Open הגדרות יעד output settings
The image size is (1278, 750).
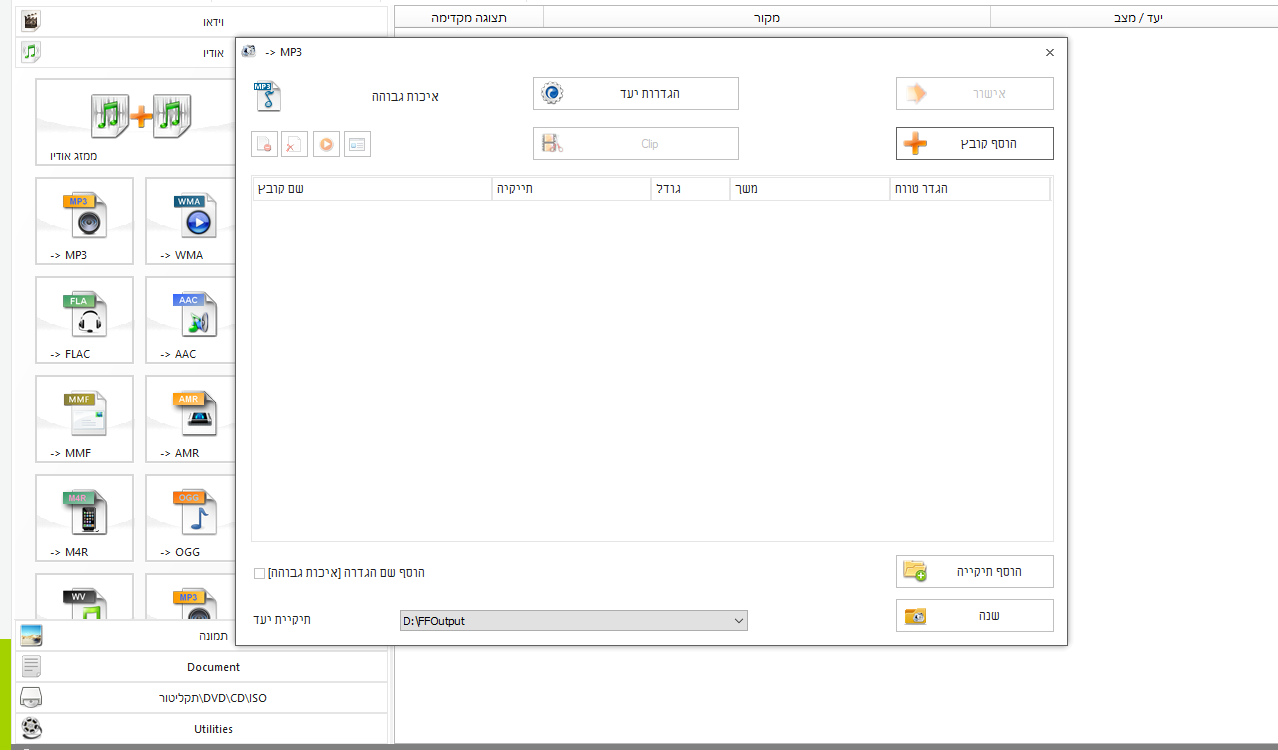(636, 94)
